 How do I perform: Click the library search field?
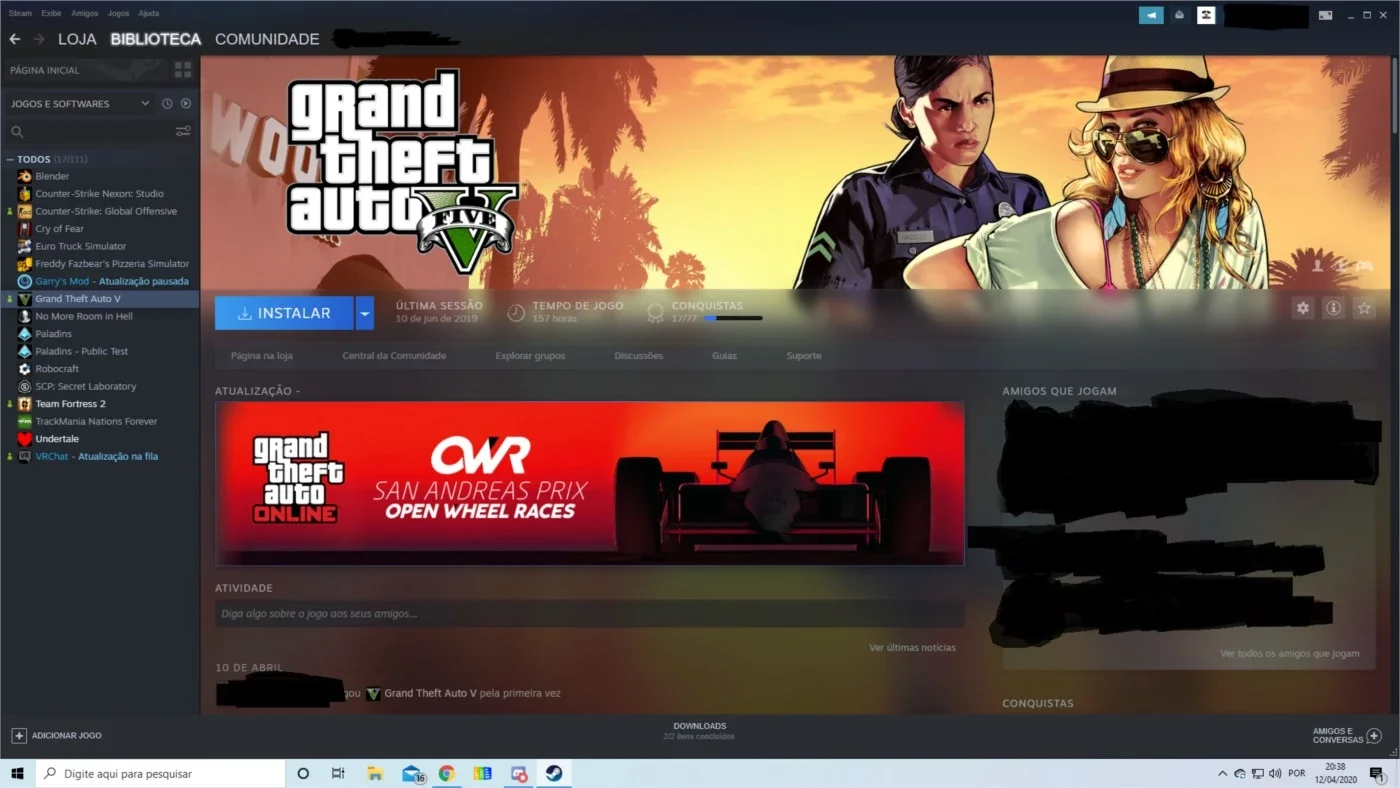[90, 131]
